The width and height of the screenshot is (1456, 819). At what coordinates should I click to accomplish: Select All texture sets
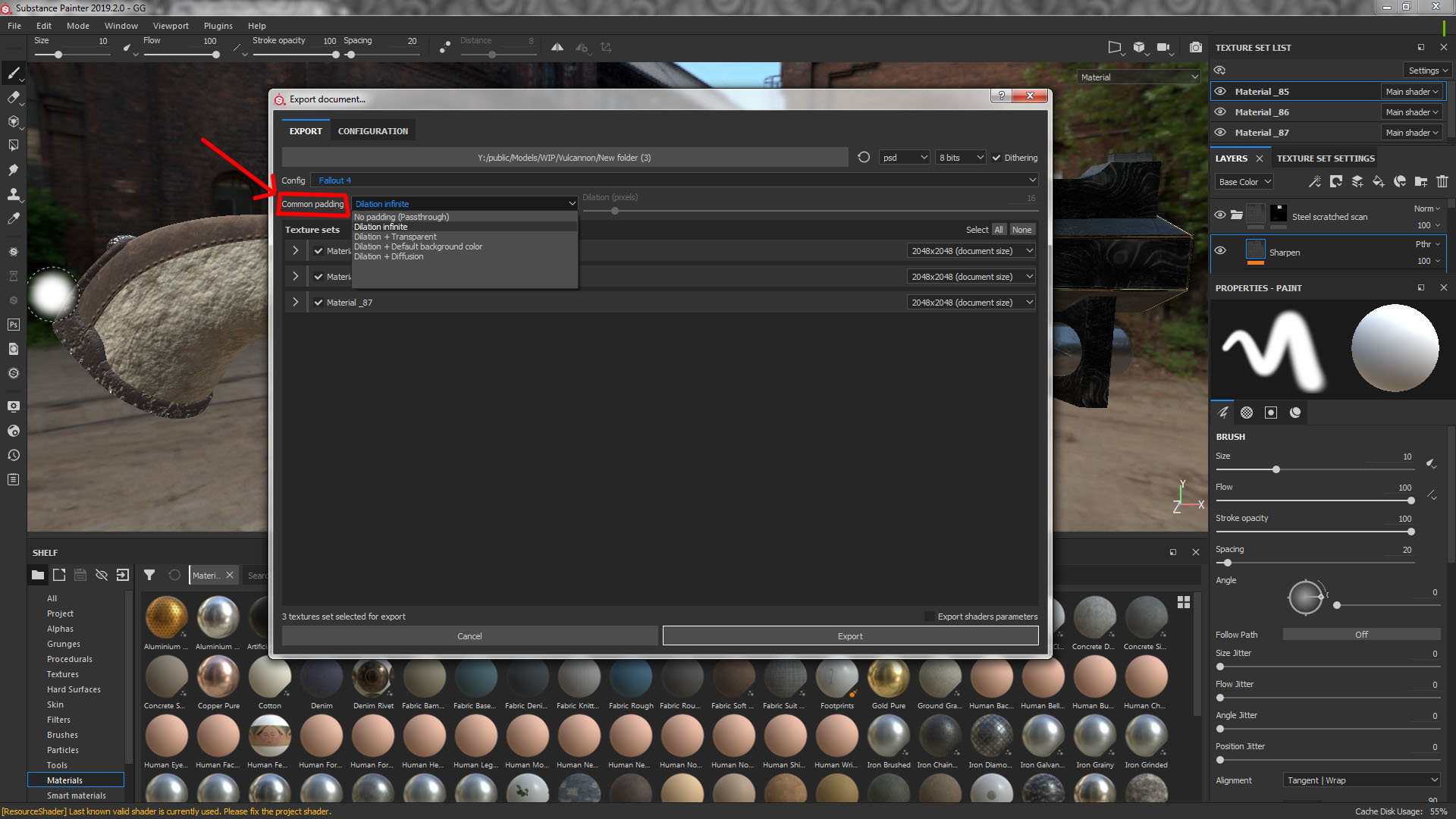click(x=999, y=230)
